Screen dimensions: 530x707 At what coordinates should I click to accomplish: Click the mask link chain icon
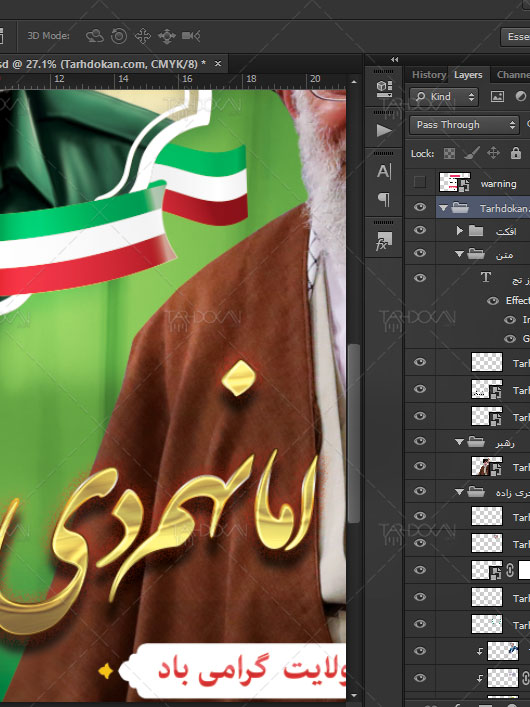point(510,570)
